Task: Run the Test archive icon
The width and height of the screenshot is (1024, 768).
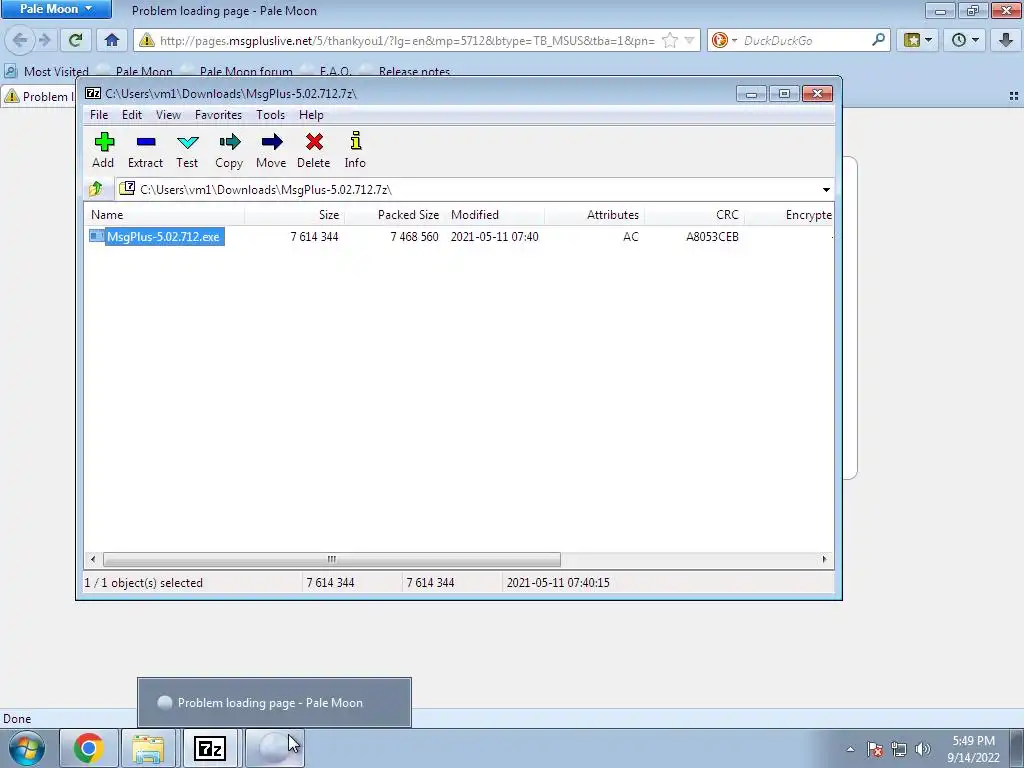Action: (187, 150)
